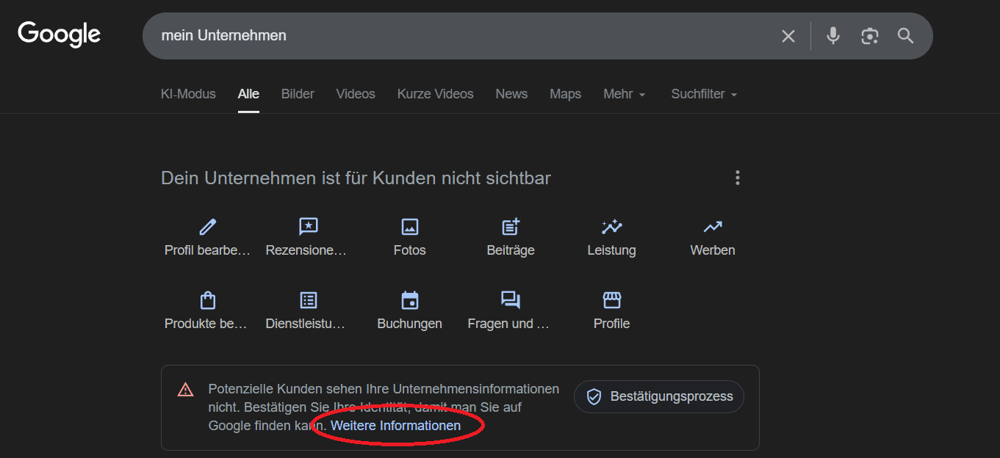Click the red warning triangle icon
The image size is (1000, 458).
pyautogui.click(x=185, y=389)
